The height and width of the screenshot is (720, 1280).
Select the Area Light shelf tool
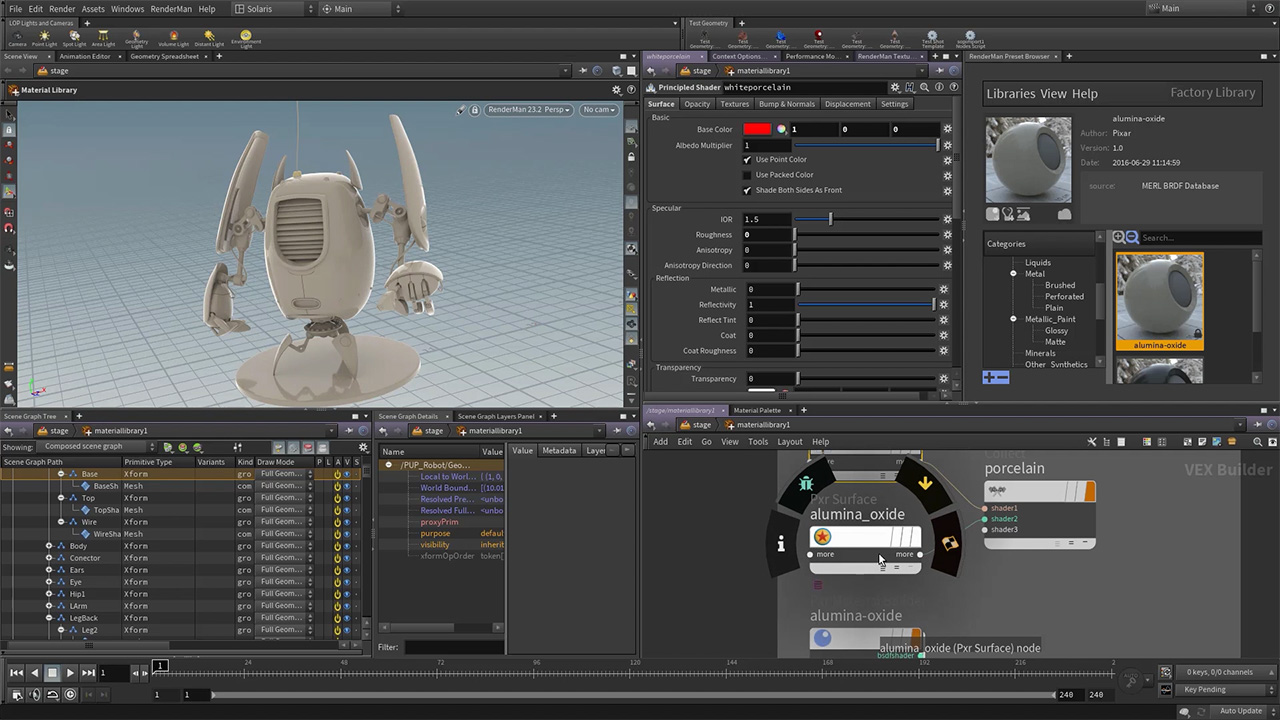tap(103, 38)
